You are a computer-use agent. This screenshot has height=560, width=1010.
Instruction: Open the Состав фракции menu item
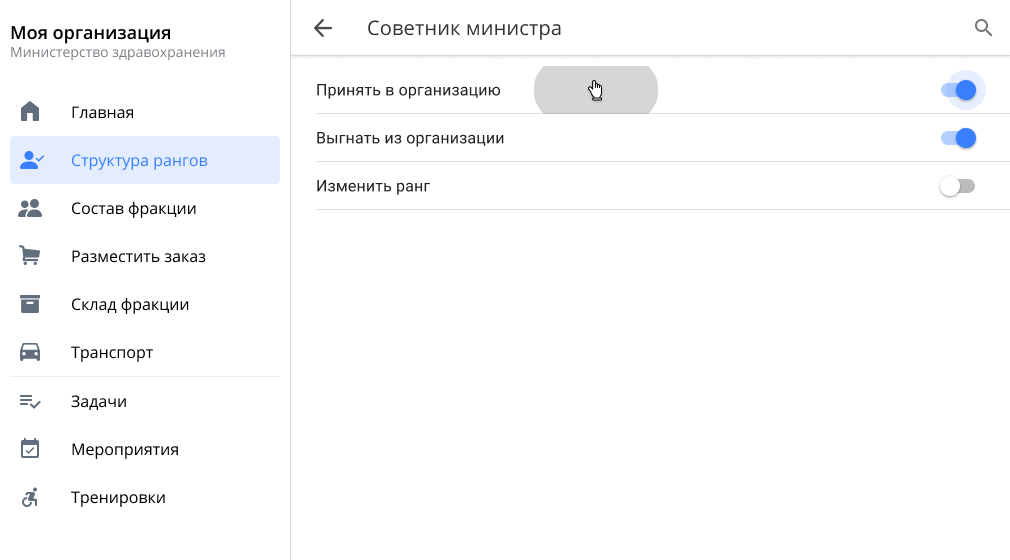click(x=133, y=208)
